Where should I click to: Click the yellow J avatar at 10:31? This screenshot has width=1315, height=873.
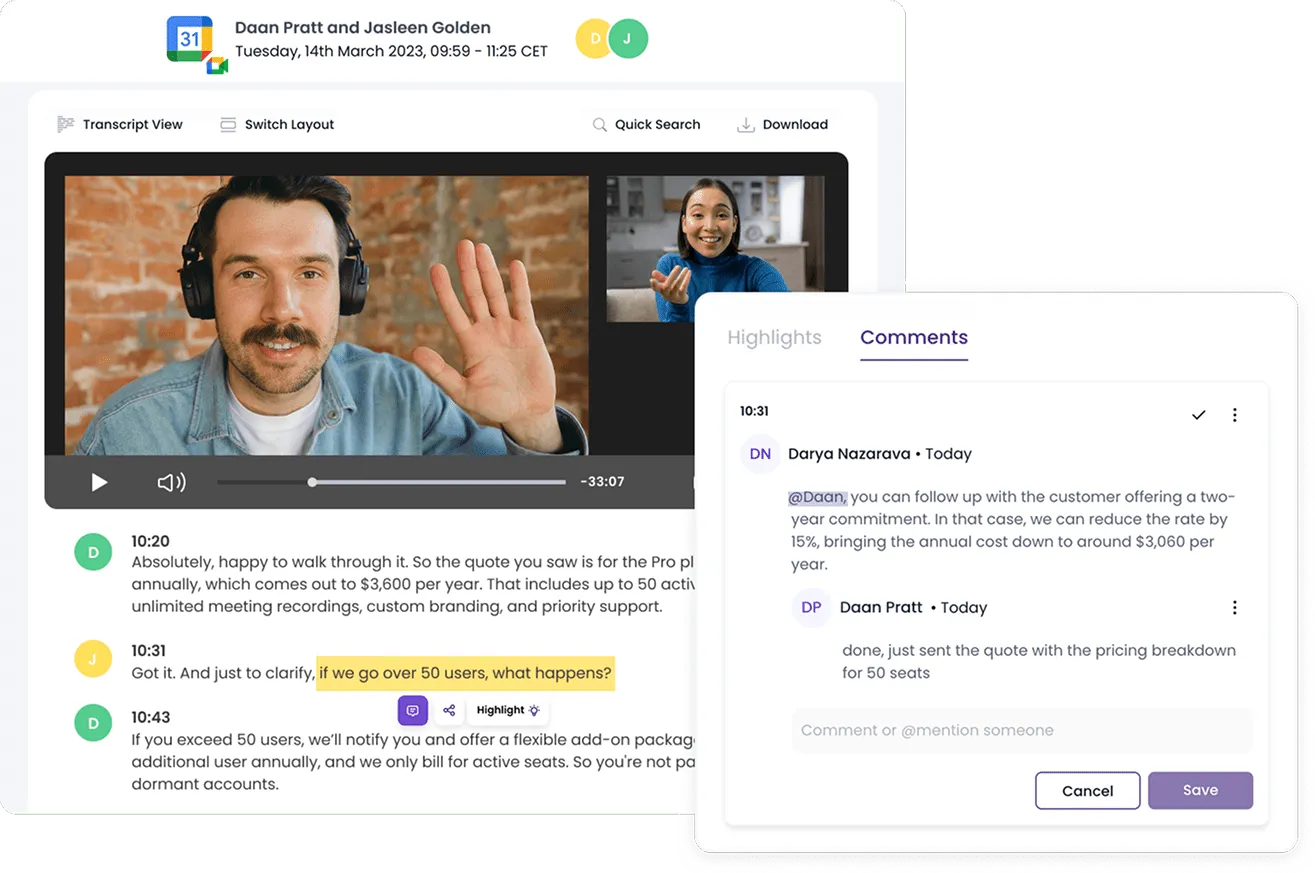(93, 659)
